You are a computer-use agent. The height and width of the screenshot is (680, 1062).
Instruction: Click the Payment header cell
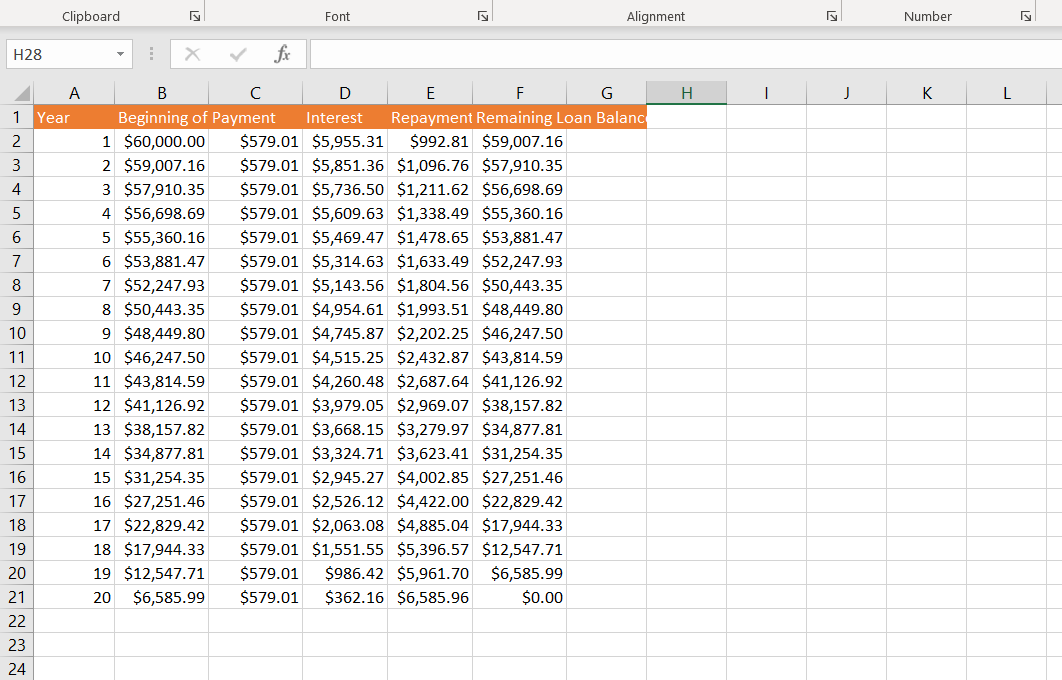(x=255, y=117)
